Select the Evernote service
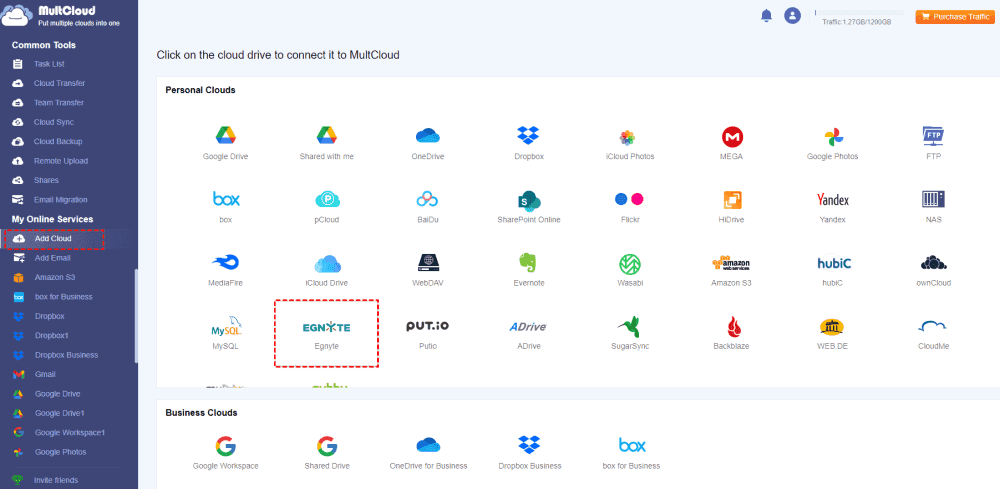This screenshot has width=1000, height=489. [529, 270]
